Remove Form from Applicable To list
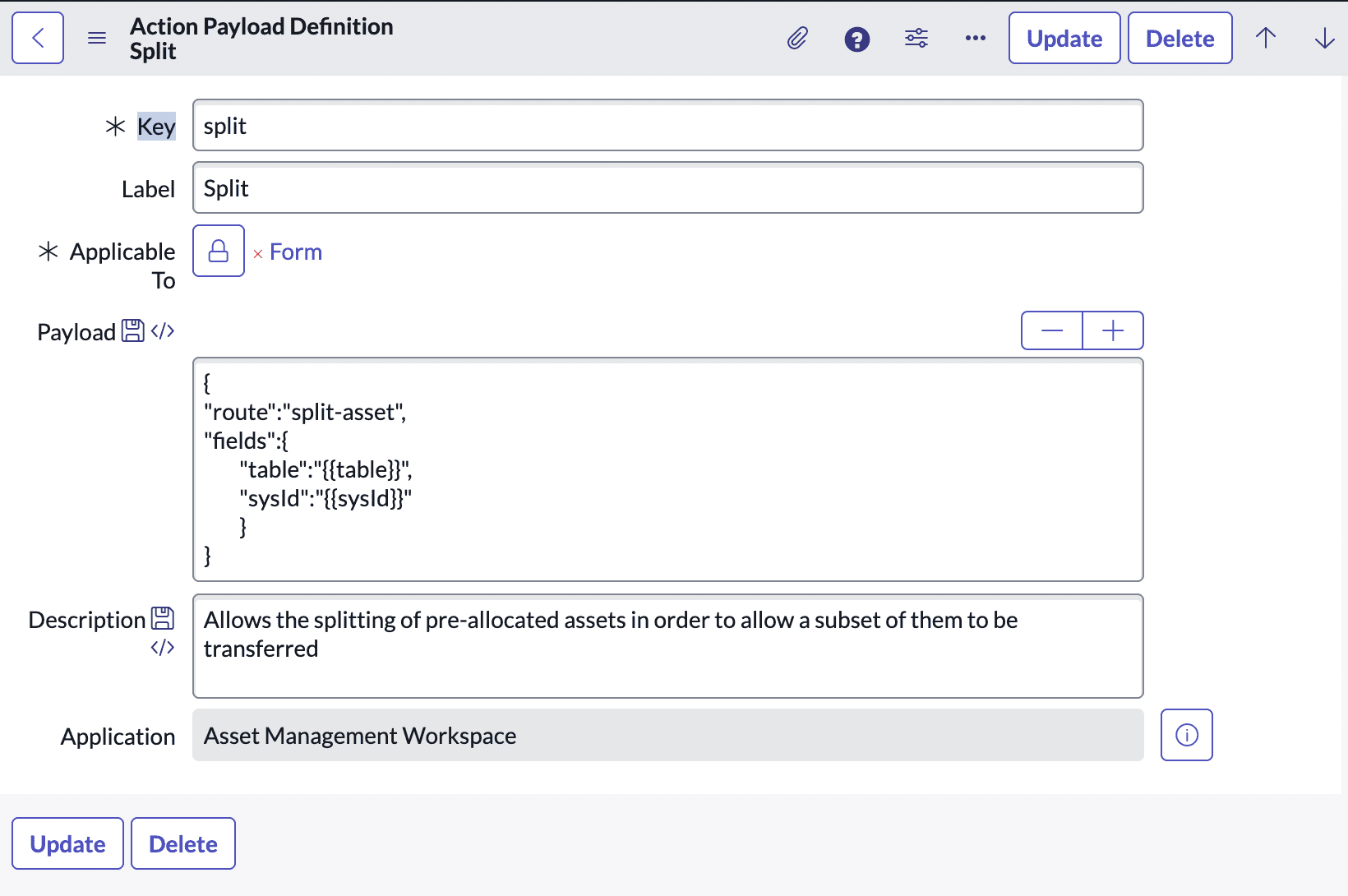Screen dimensions: 1348x896 click(x=258, y=254)
